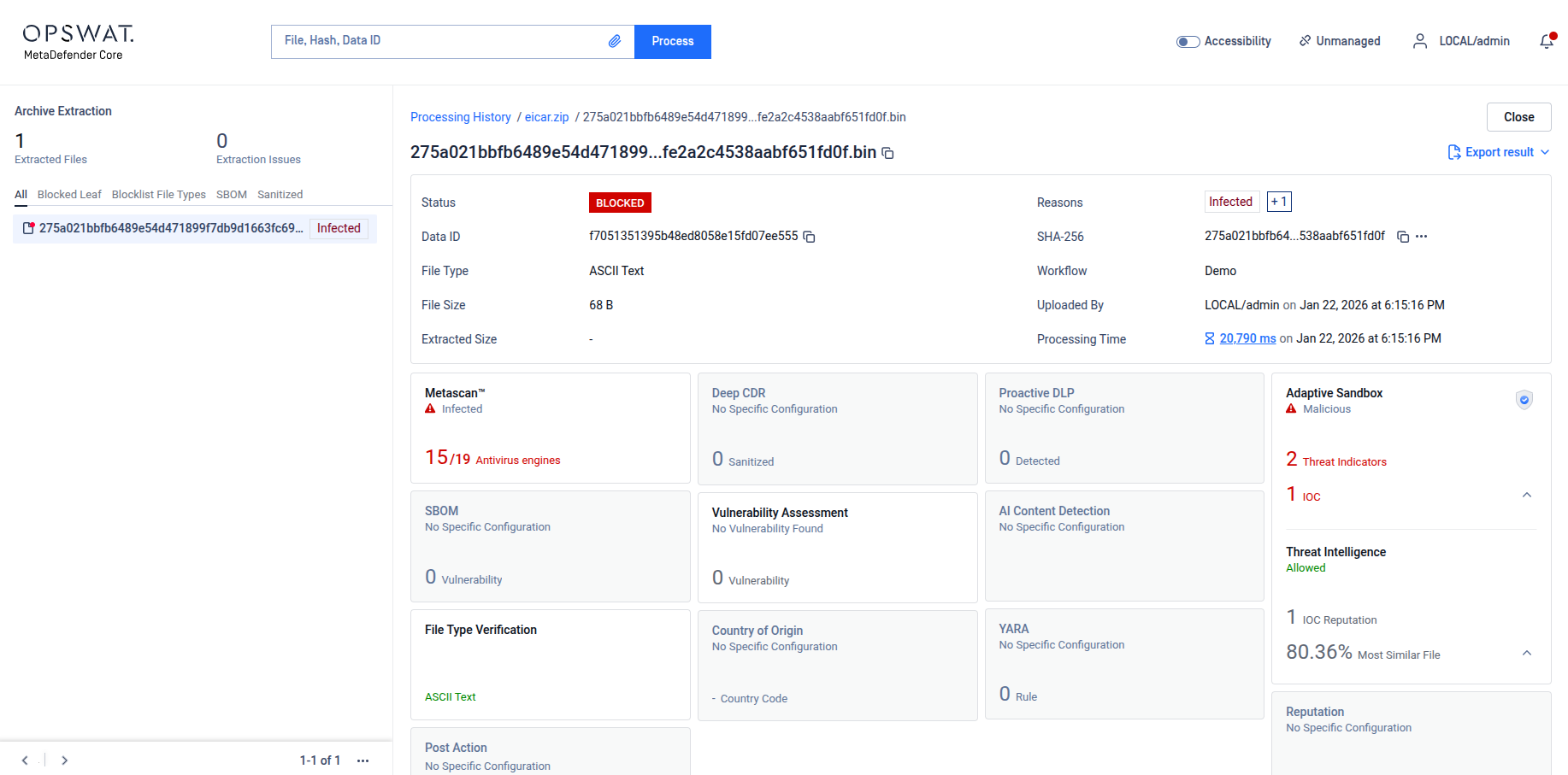Open the Export result dropdown

coord(1499,152)
